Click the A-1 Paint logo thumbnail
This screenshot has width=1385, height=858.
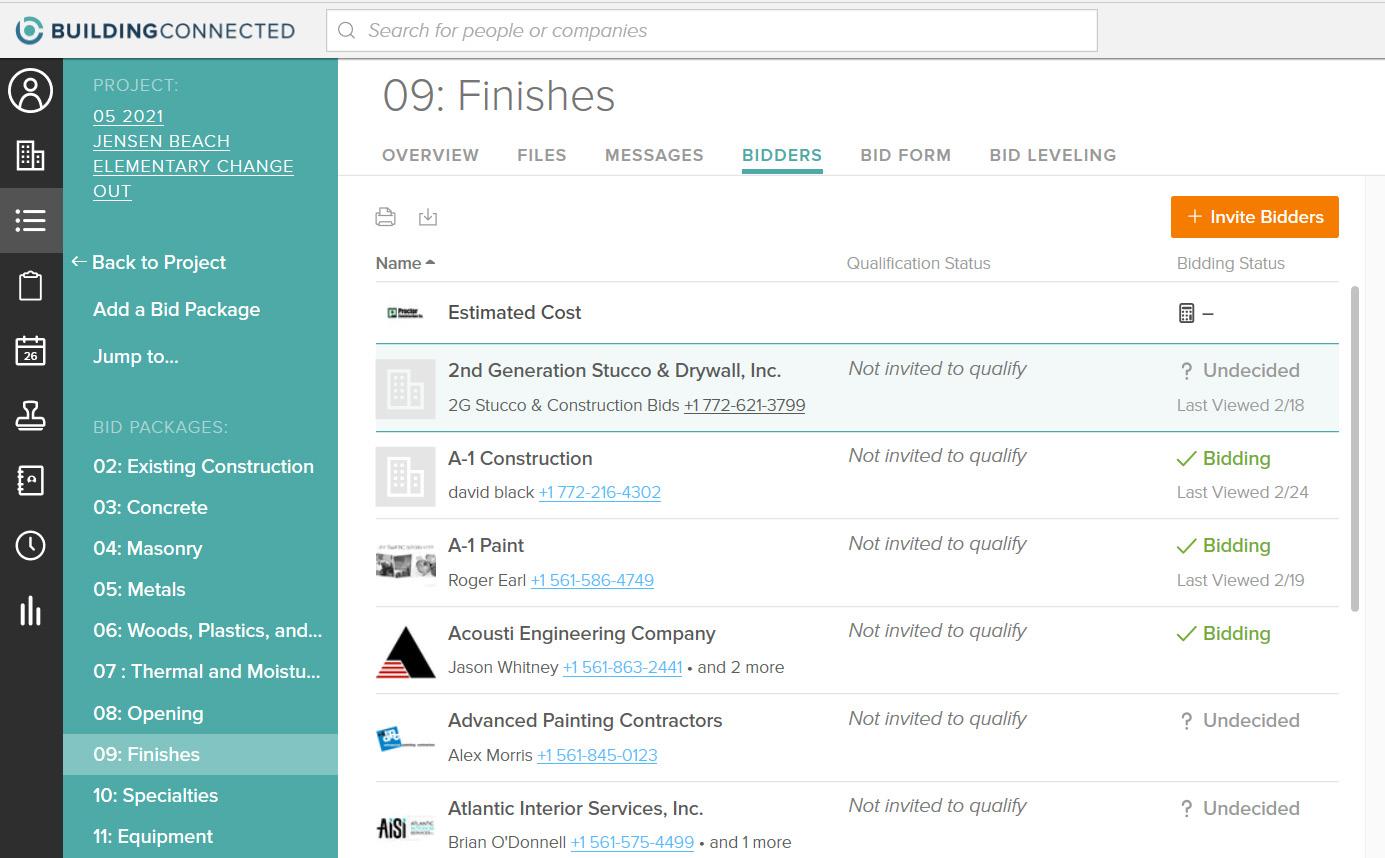(405, 562)
